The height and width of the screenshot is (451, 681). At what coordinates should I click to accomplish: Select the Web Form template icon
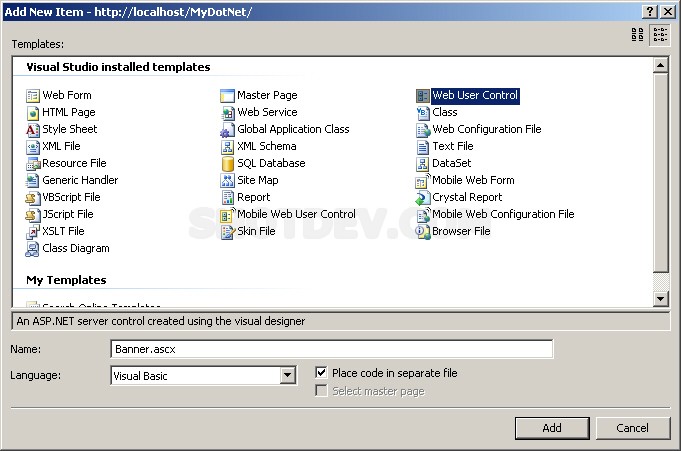33,96
